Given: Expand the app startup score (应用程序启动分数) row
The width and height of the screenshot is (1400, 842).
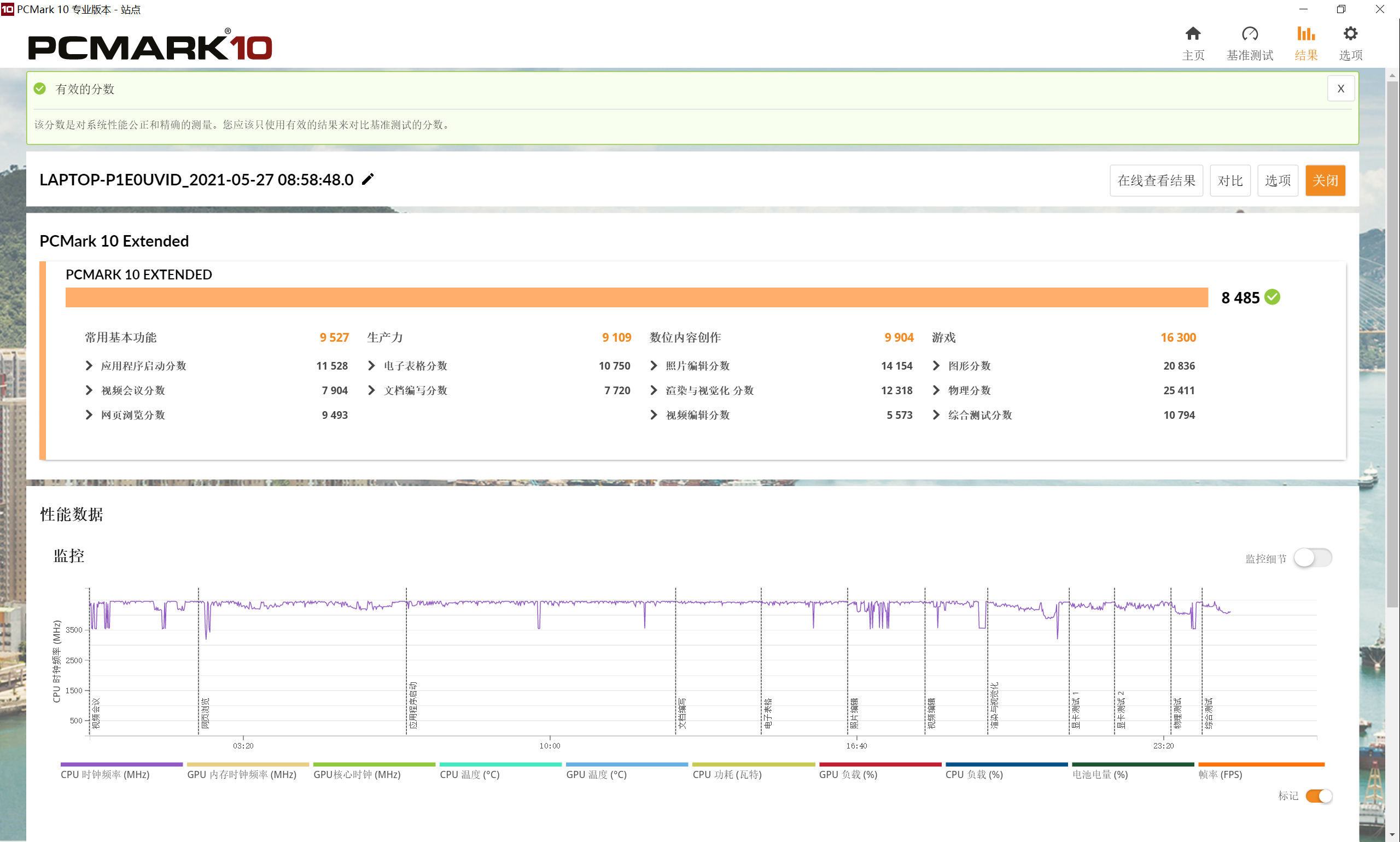Looking at the screenshot, I should click(x=89, y=366).
